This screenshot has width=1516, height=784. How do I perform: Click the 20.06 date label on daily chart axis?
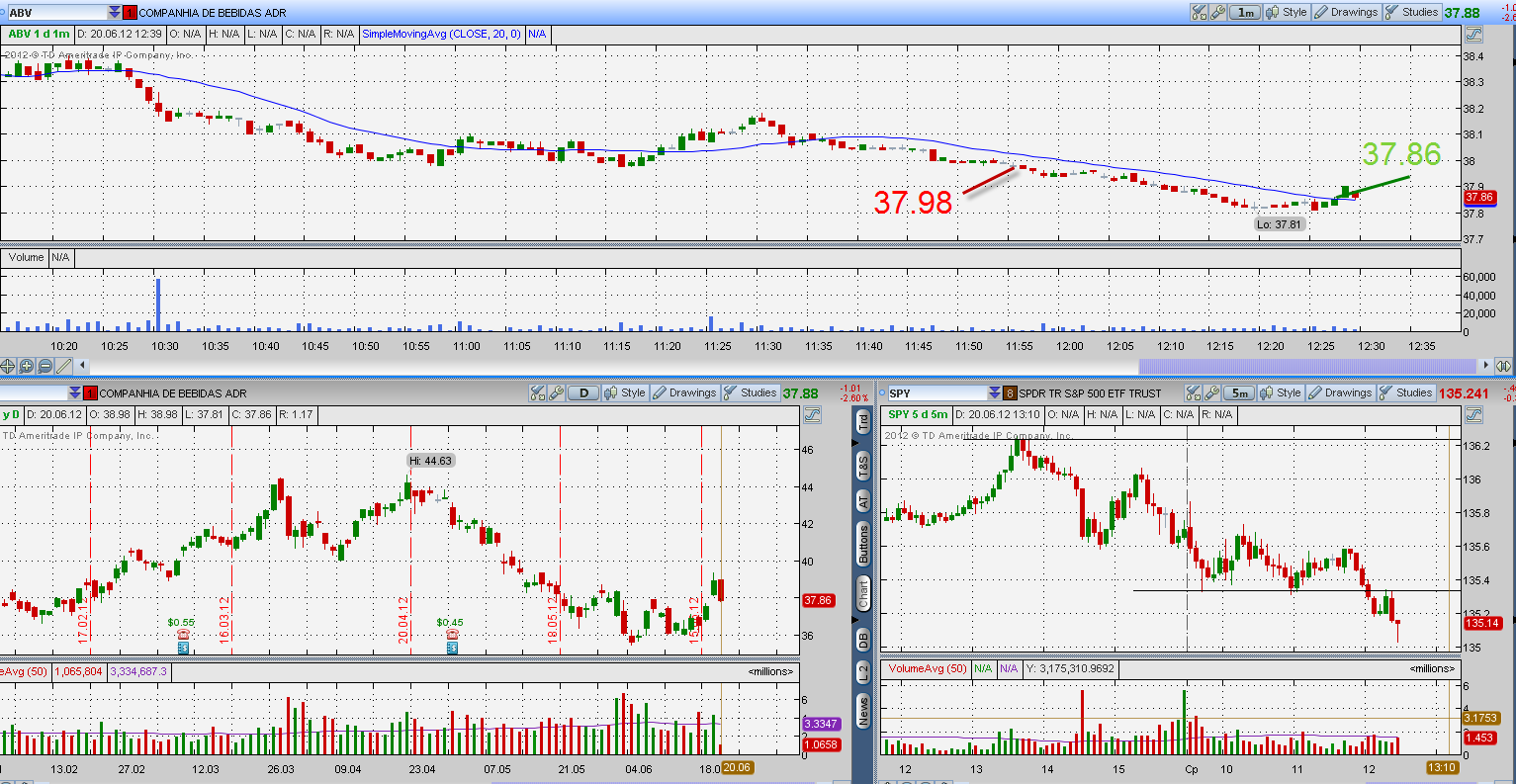[738, 767]
